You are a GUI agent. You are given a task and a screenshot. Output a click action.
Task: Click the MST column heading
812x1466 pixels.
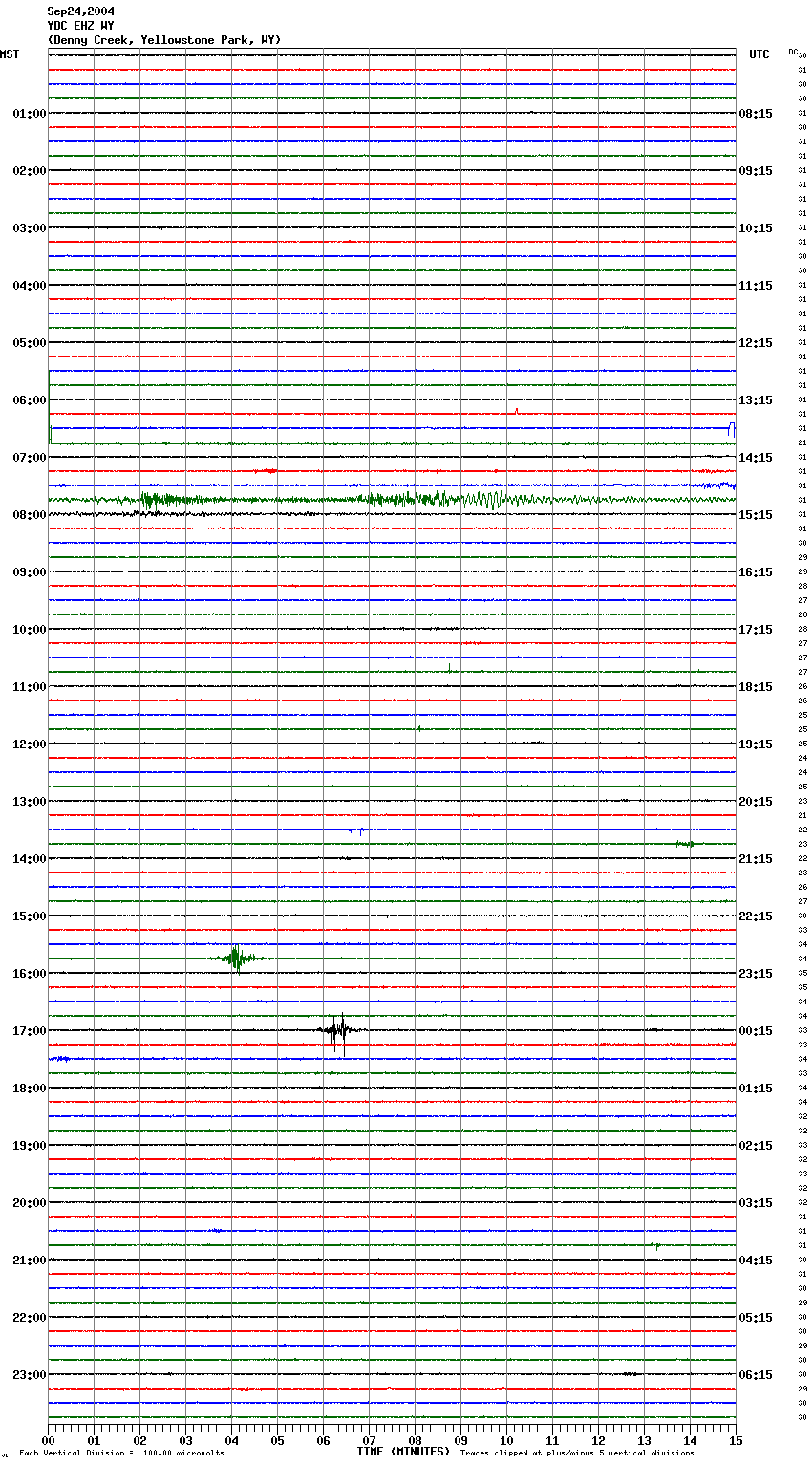(10, 54)
